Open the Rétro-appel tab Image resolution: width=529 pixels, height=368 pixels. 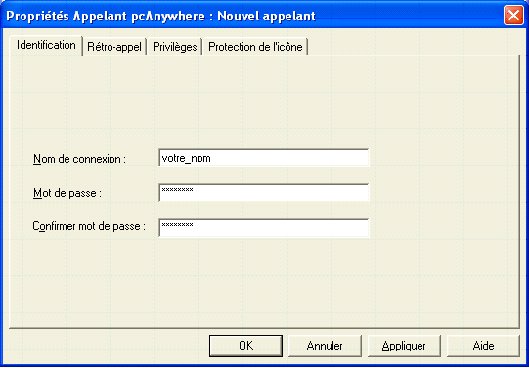pyautogui.click(x=114, y=47)
